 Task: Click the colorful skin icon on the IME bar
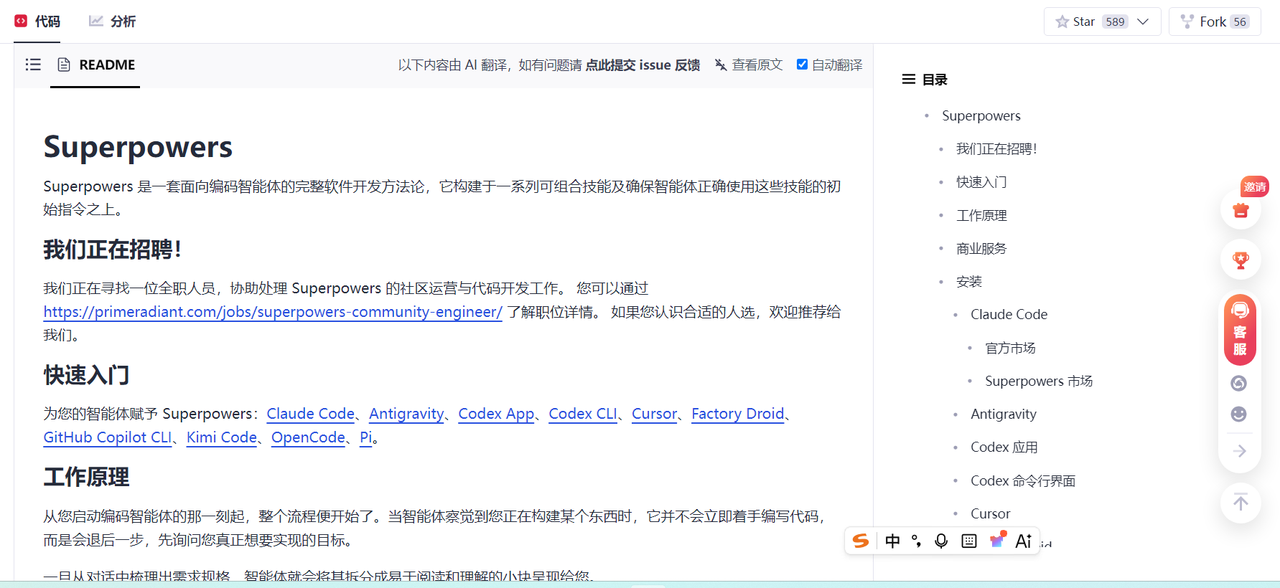[x=997, y=541]
